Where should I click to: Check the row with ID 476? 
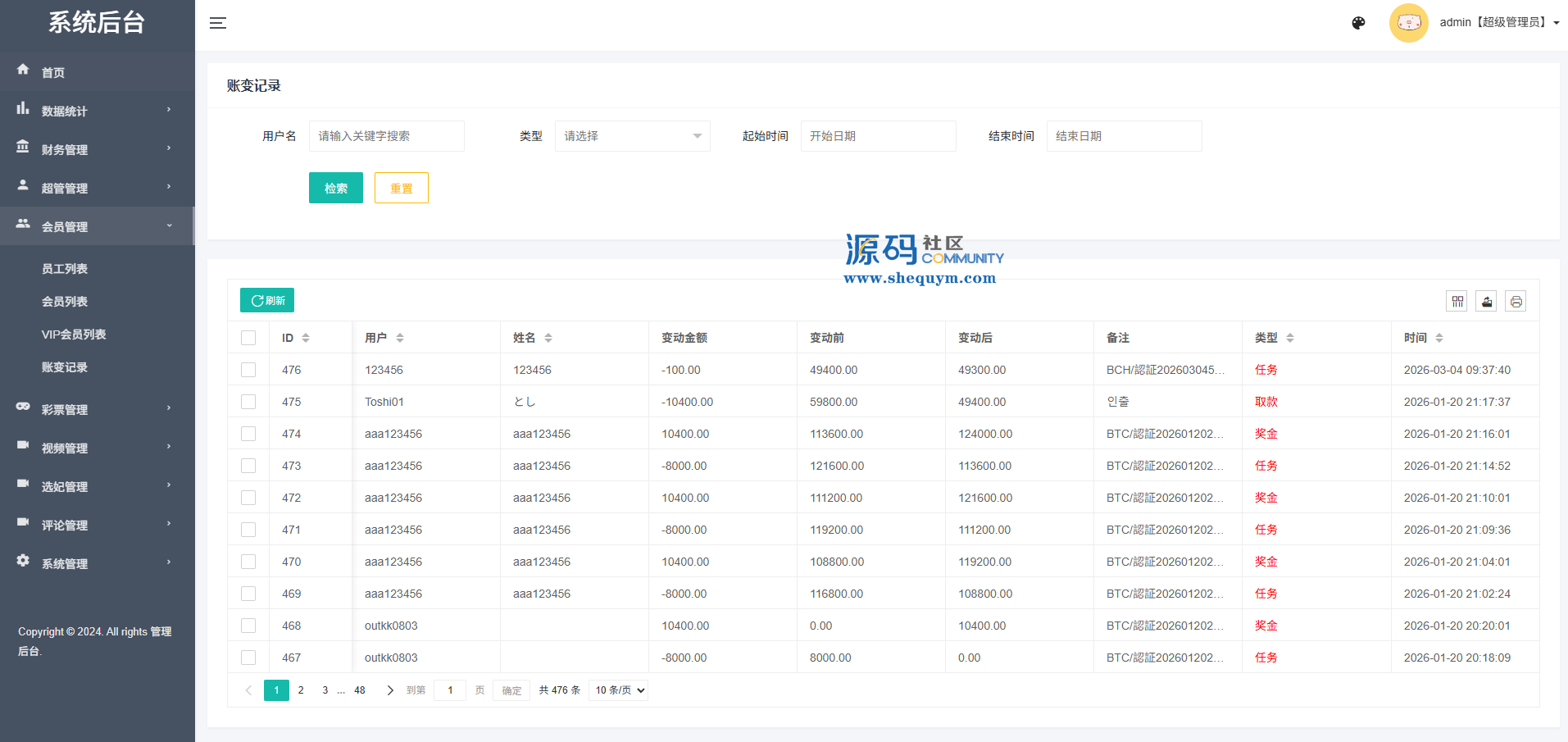click(248, 370)
